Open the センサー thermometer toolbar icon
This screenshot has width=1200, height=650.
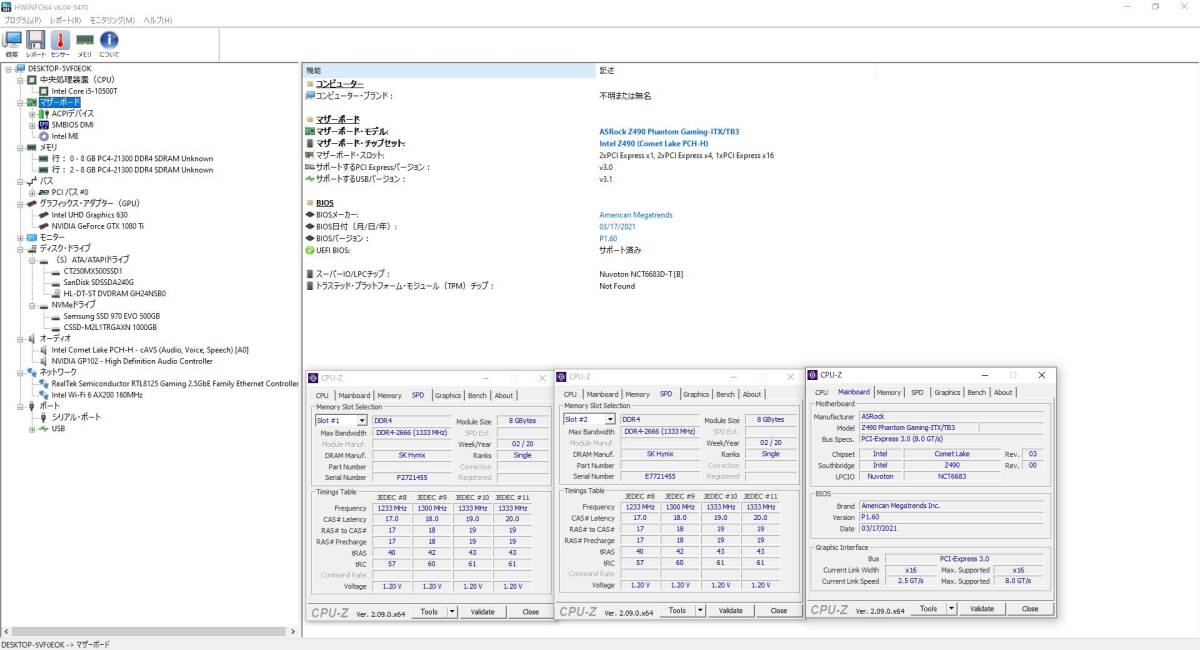click(x=60, y=44)
